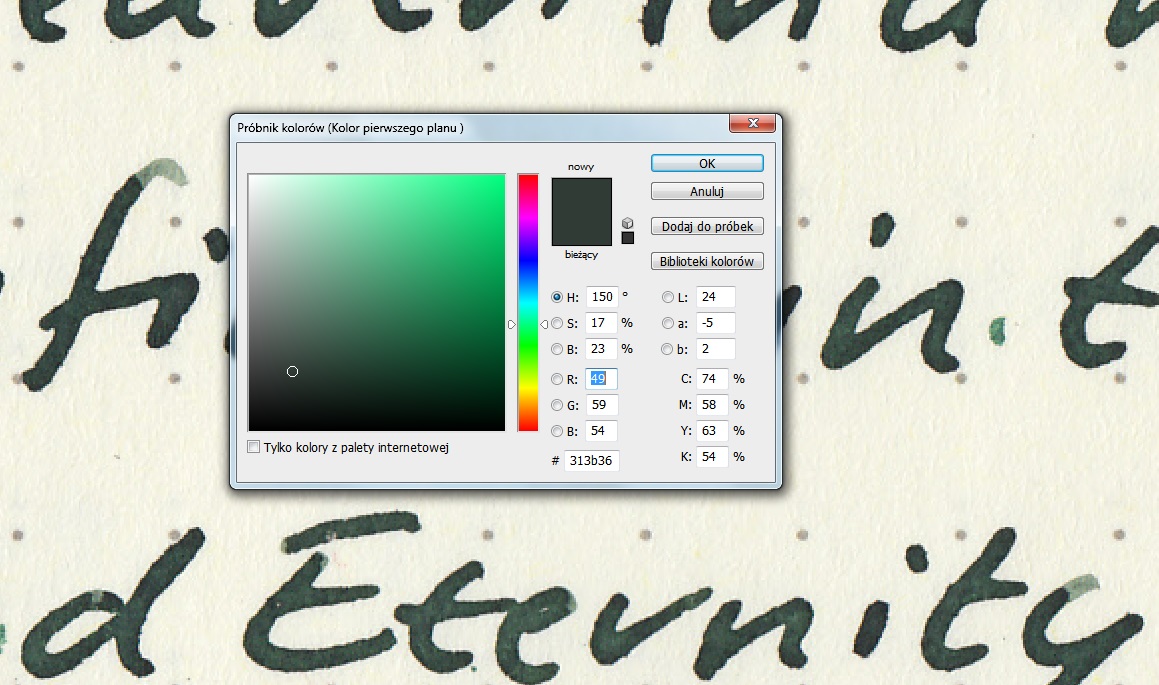1159x685 pixels.
Task: Select the Lab 'a' radio button
Action: (x=668, y=323)
